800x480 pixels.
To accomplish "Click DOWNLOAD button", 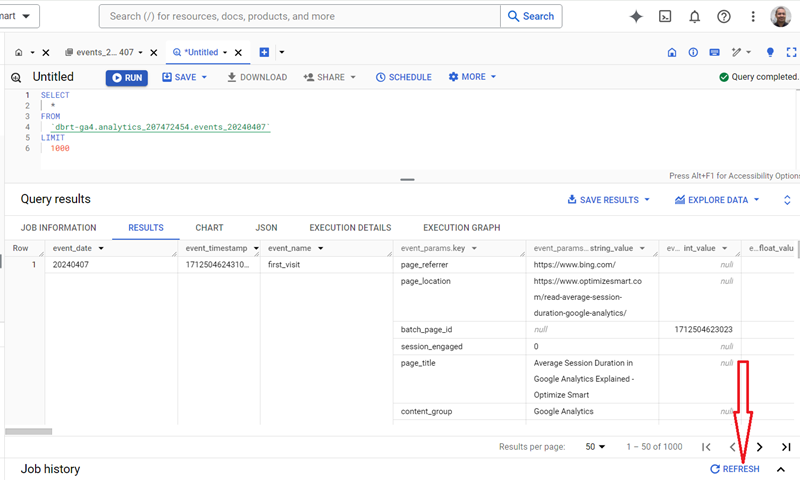I will (257, 77).
